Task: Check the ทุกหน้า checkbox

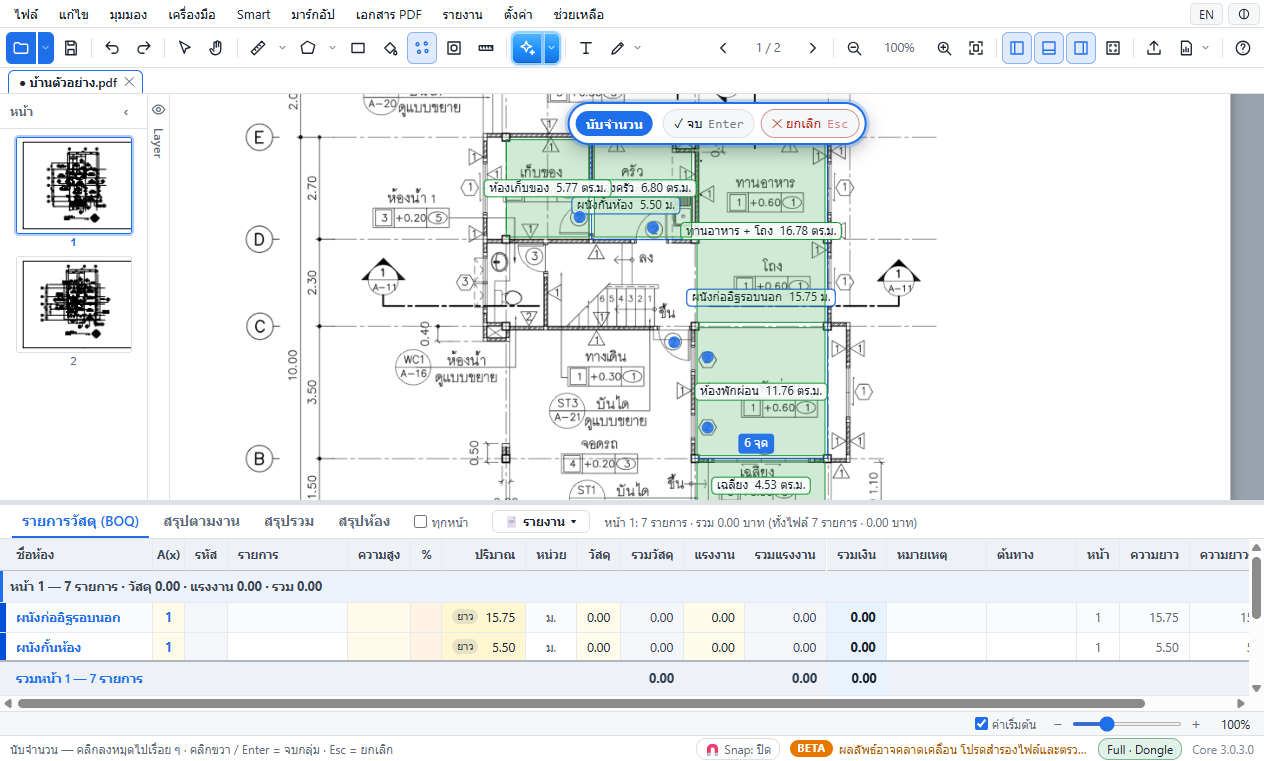Action: pyautogui.click(x=421, y=522)
